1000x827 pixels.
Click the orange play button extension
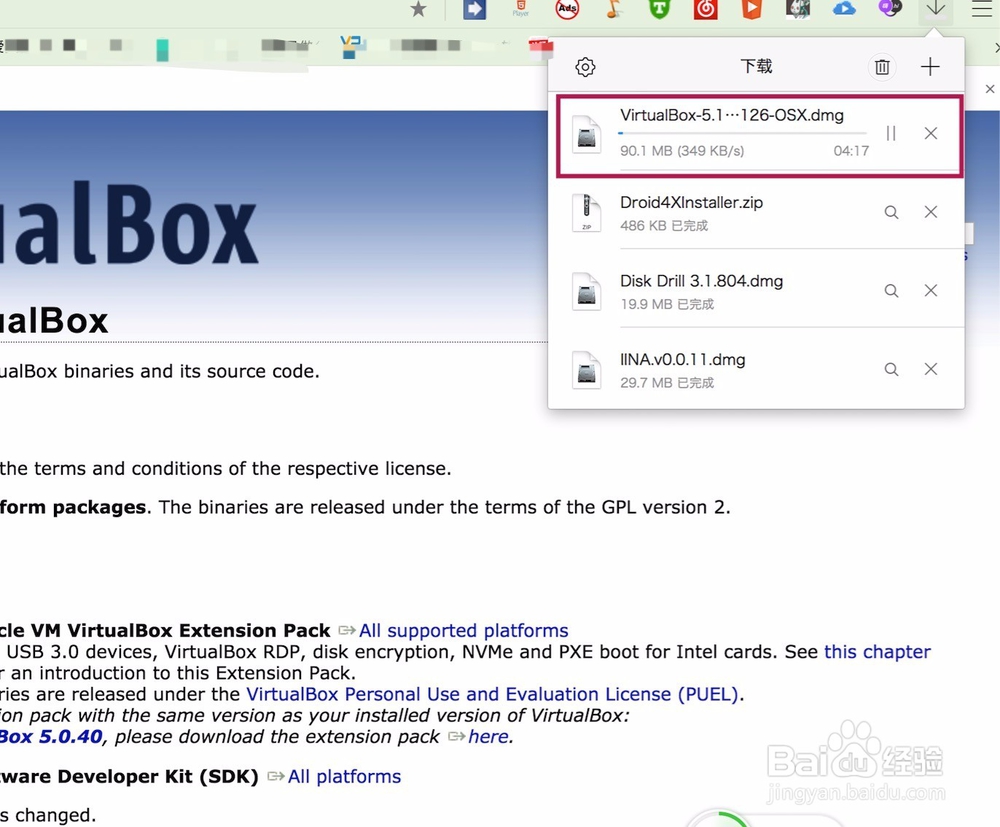[752, 9]
